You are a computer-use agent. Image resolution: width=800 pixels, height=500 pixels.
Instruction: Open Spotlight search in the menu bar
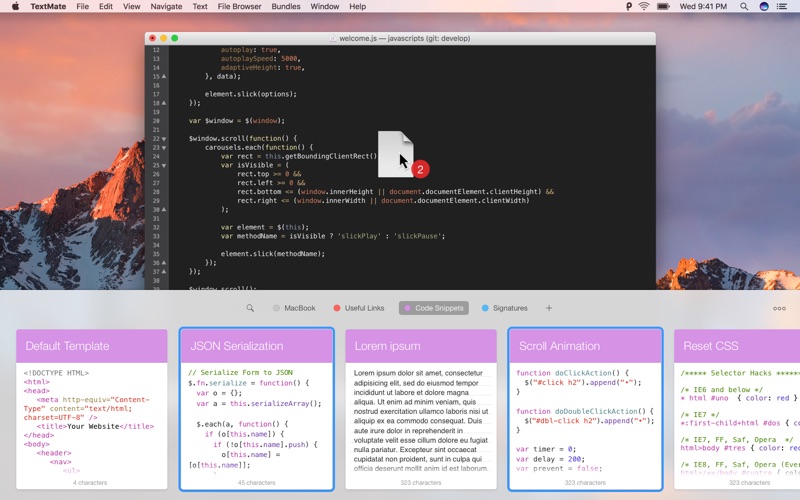pos(743,7)
